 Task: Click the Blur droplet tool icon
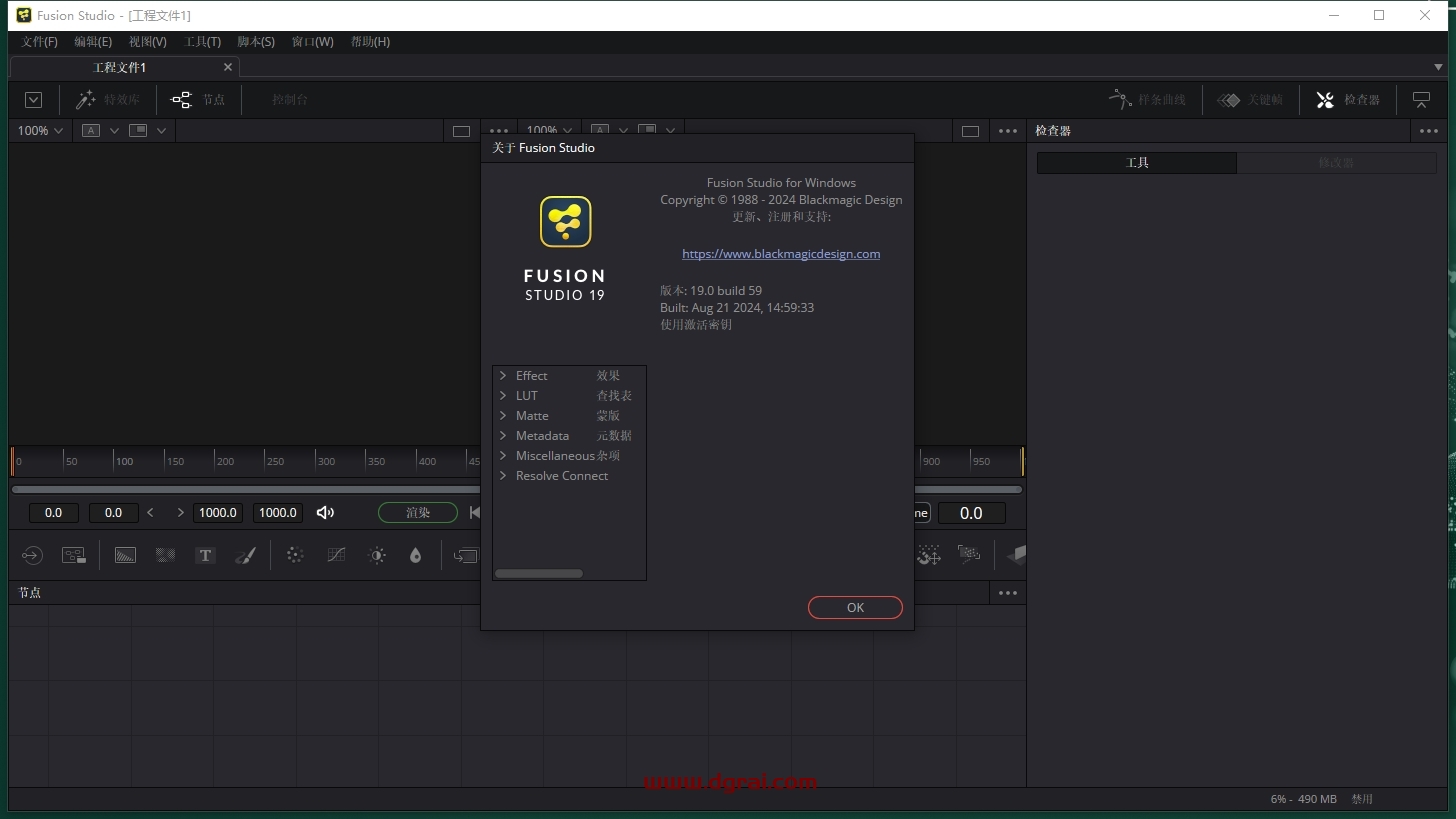(x=416, y=555)
